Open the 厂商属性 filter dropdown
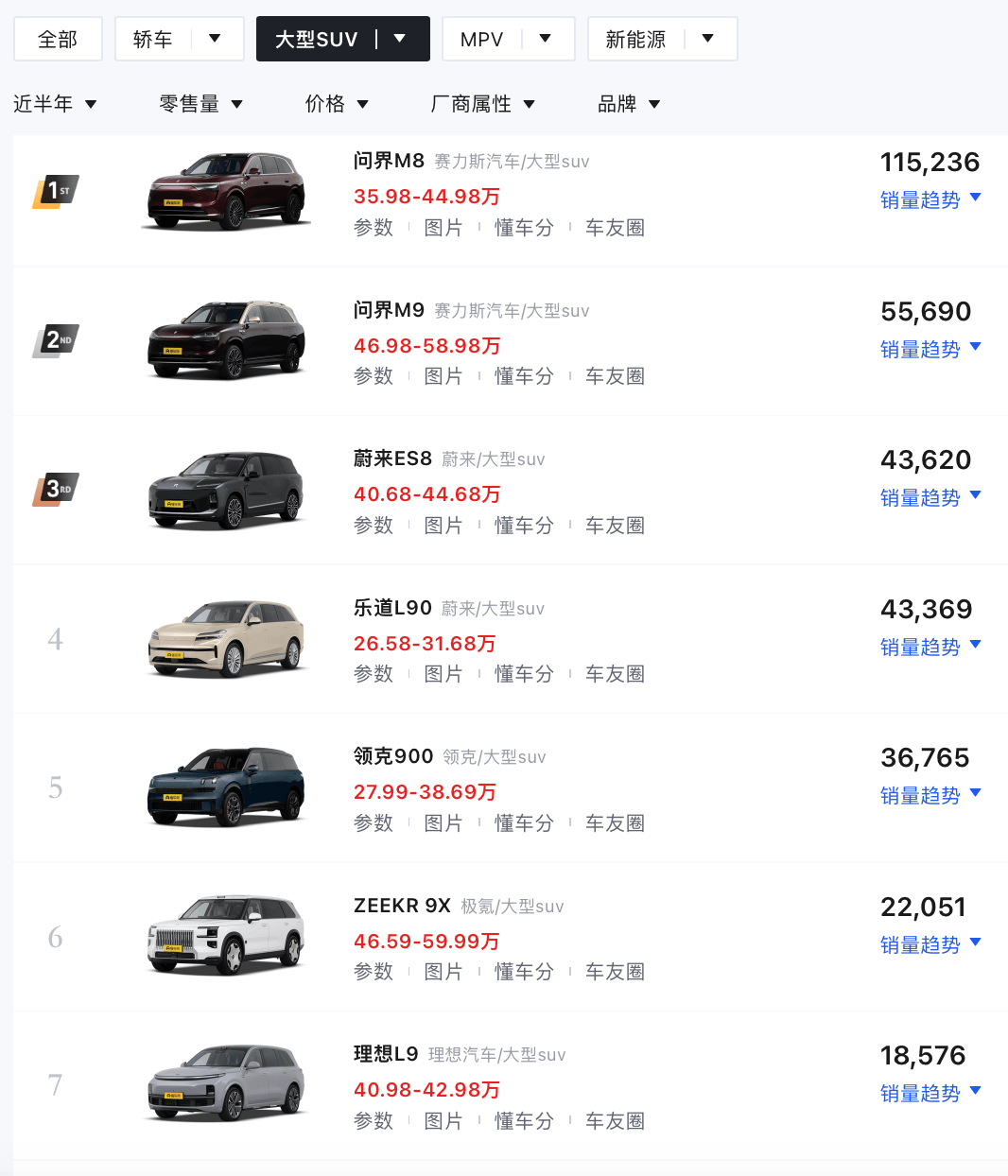Image resolution: width=1008 pixels, height=1176 pixels. [482, 104]
